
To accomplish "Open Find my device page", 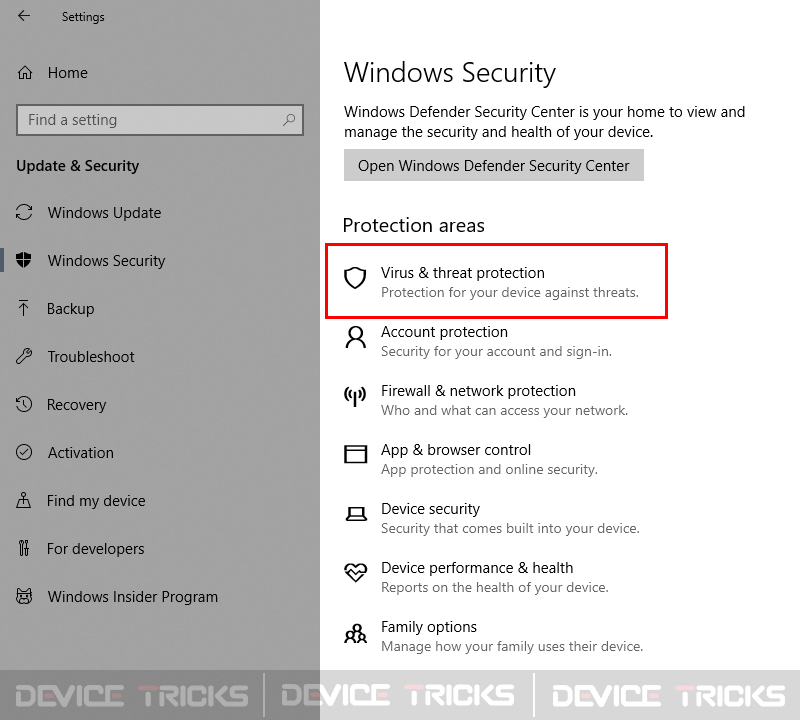I will [96, 501].
